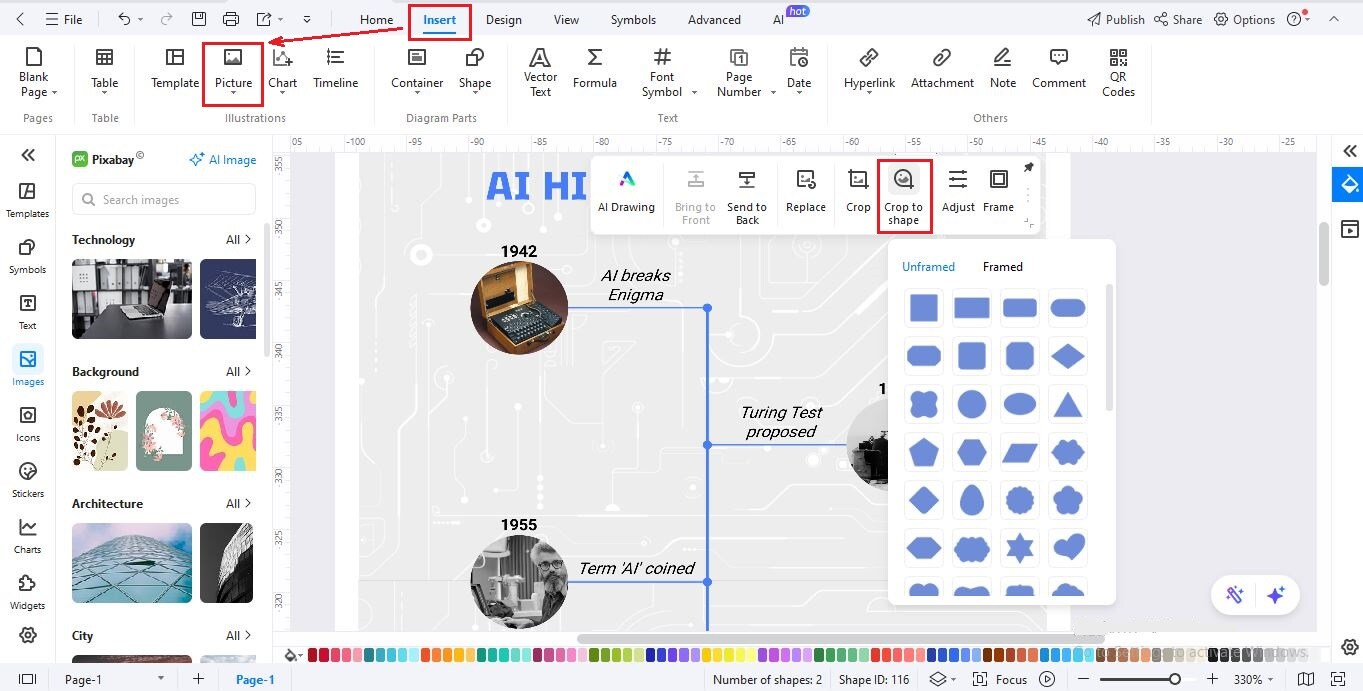Apply a Frame to the picture
Image resolution: width=1363 pixels, height=691 pixels.
[998, 191]
